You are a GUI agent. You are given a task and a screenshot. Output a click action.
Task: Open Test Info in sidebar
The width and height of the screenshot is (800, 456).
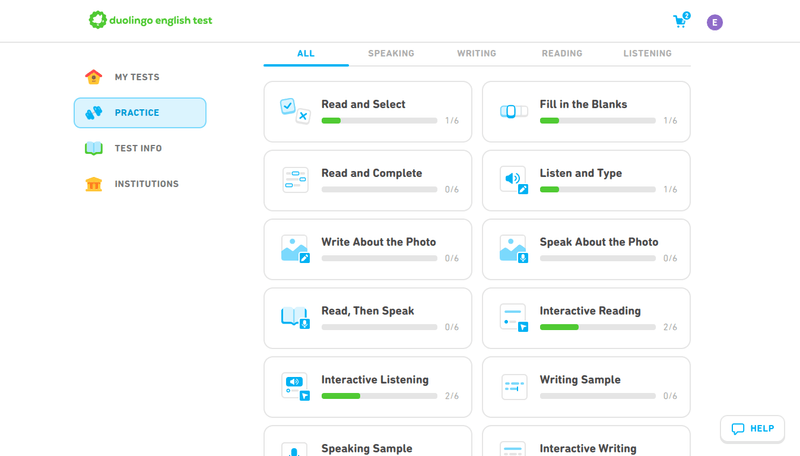pos(140,148)
